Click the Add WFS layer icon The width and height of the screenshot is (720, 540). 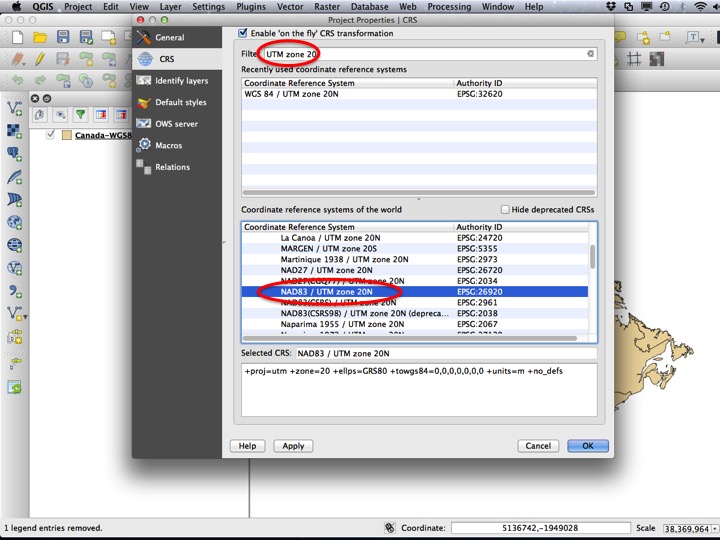(14, 268)
